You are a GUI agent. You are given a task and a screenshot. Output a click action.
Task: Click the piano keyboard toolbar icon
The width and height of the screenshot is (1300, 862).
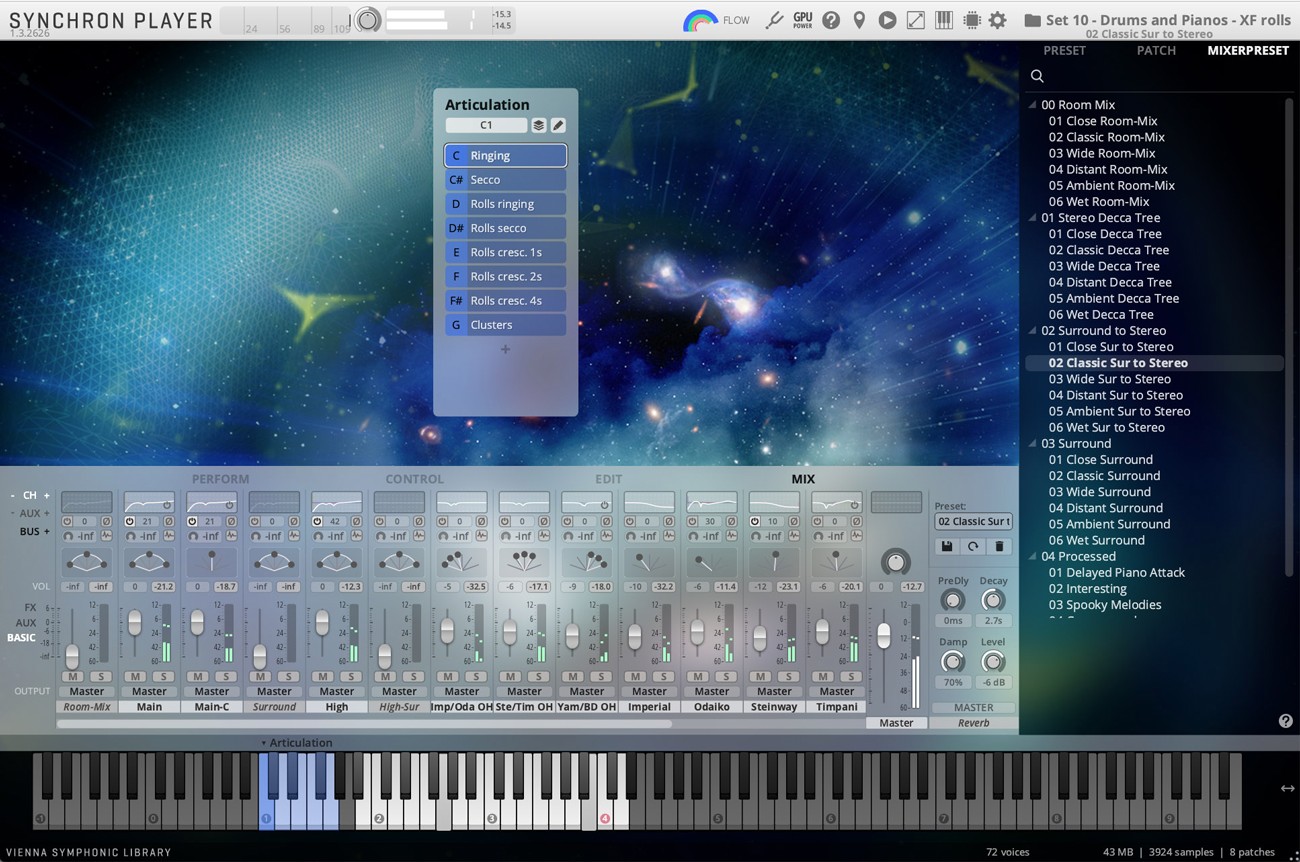[x=944, y=19]
